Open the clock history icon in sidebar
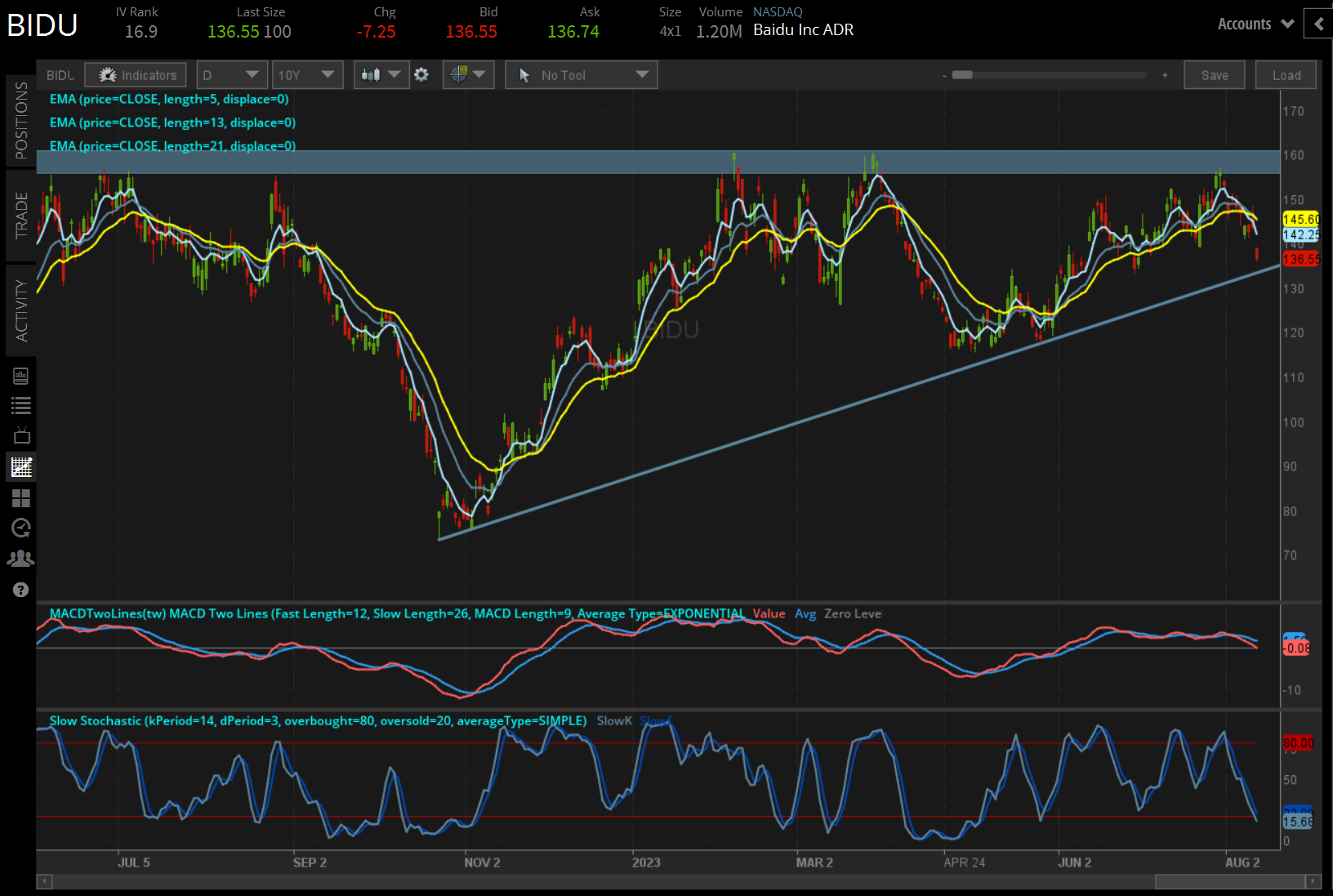The height and width of the screenshot is (896, 1333). click(x=20, y=528)
